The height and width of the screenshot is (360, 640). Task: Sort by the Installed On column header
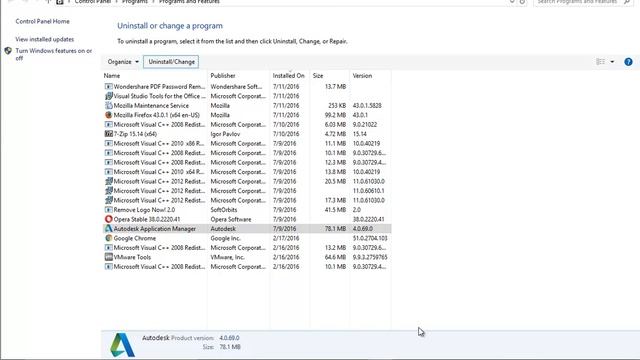tap(289, 76)
